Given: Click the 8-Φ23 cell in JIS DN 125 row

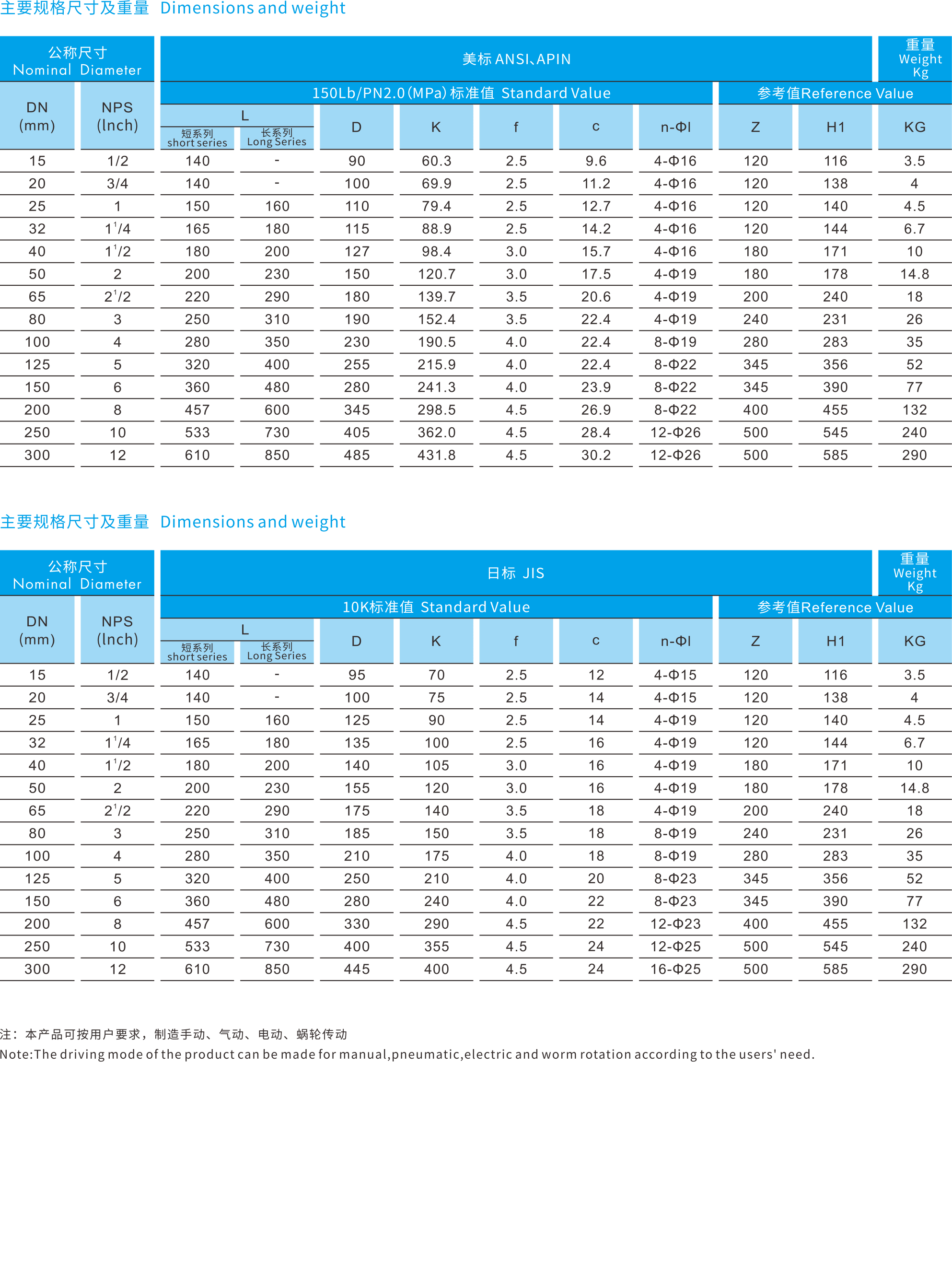Looking at the screenshot, I should 675,879.
